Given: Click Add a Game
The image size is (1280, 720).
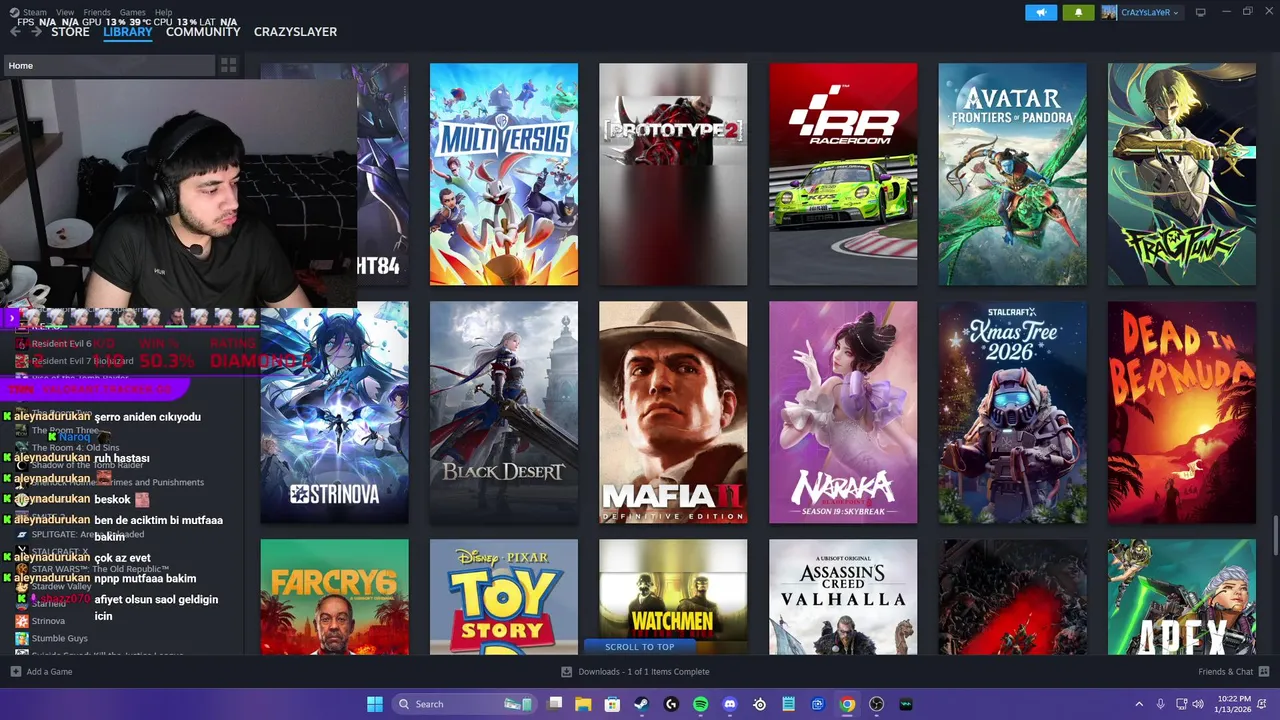Looking at the screenshot, I should pos(41,672).
